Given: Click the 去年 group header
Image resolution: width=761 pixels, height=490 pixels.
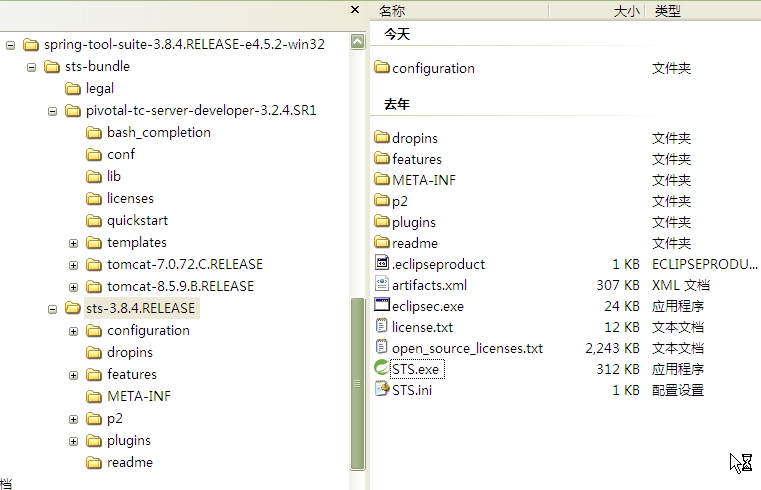Looking at the screenshot, I should [397, 104].
